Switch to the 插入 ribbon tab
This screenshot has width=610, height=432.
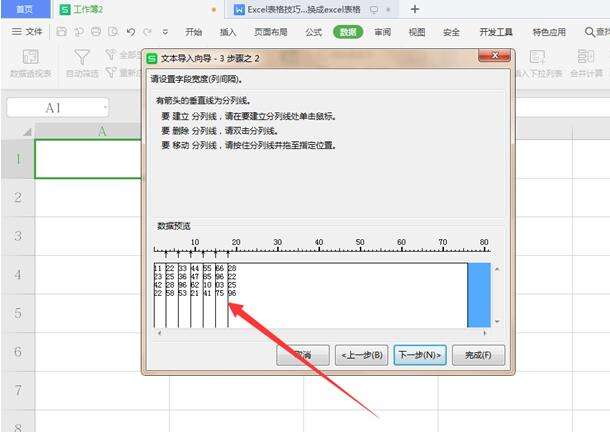click(228, 32)
